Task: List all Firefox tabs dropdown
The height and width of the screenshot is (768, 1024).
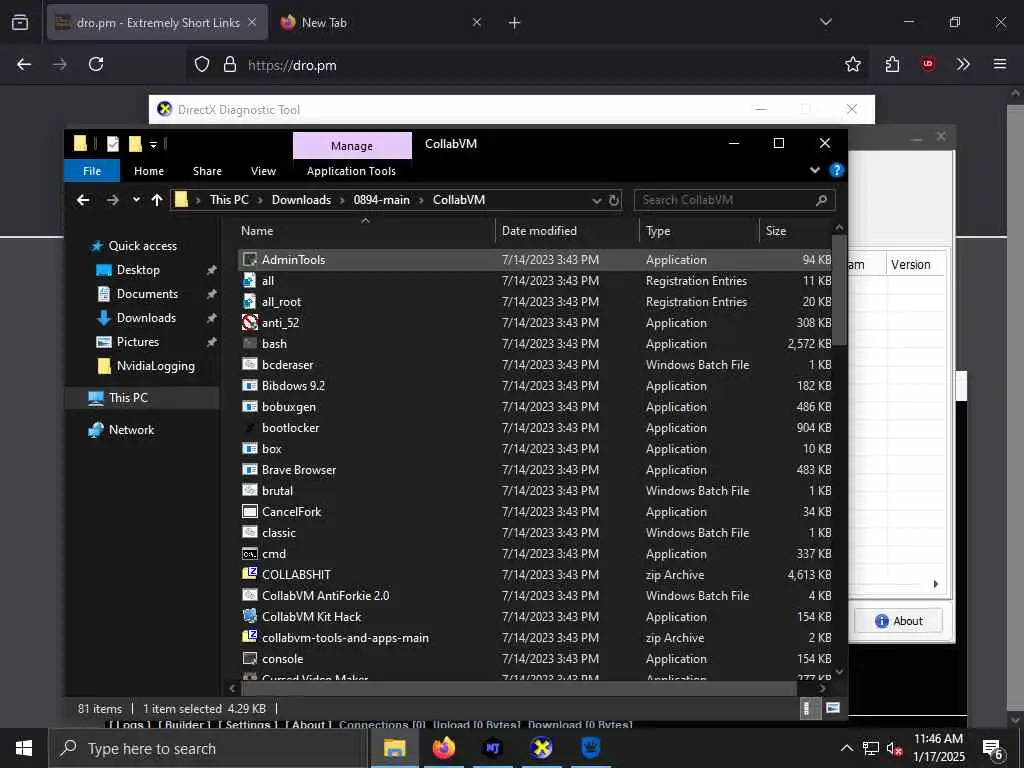Action: pyautogui.click(x=825, y=22)
